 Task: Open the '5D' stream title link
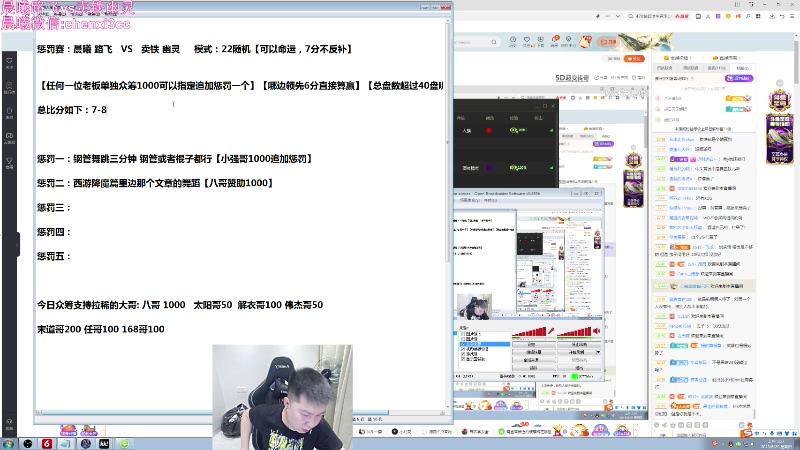pyautogui.click(x=572, y=78)
